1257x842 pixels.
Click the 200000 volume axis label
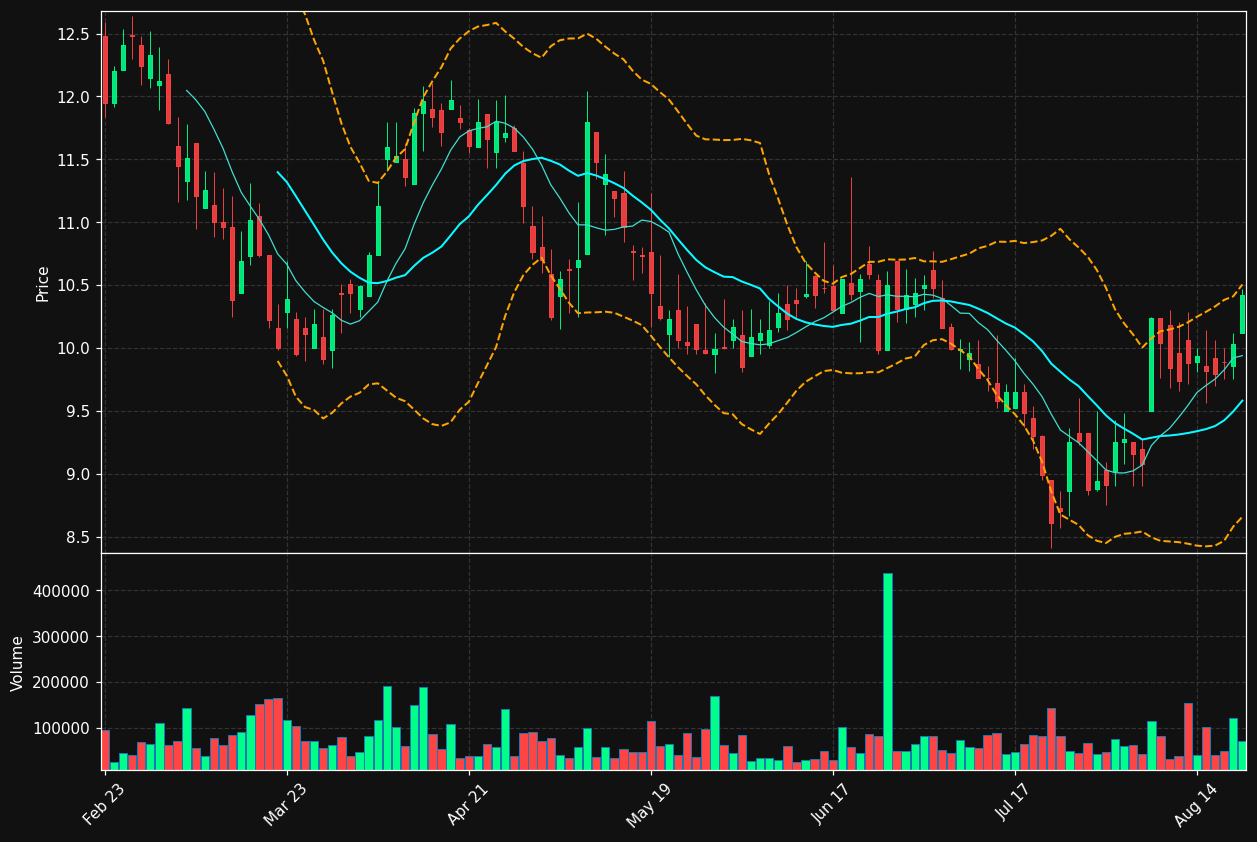[61, 683]
